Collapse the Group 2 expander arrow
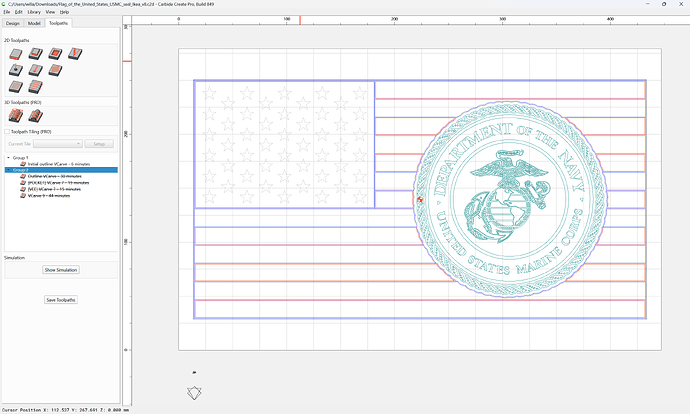 tap(8, 170)
